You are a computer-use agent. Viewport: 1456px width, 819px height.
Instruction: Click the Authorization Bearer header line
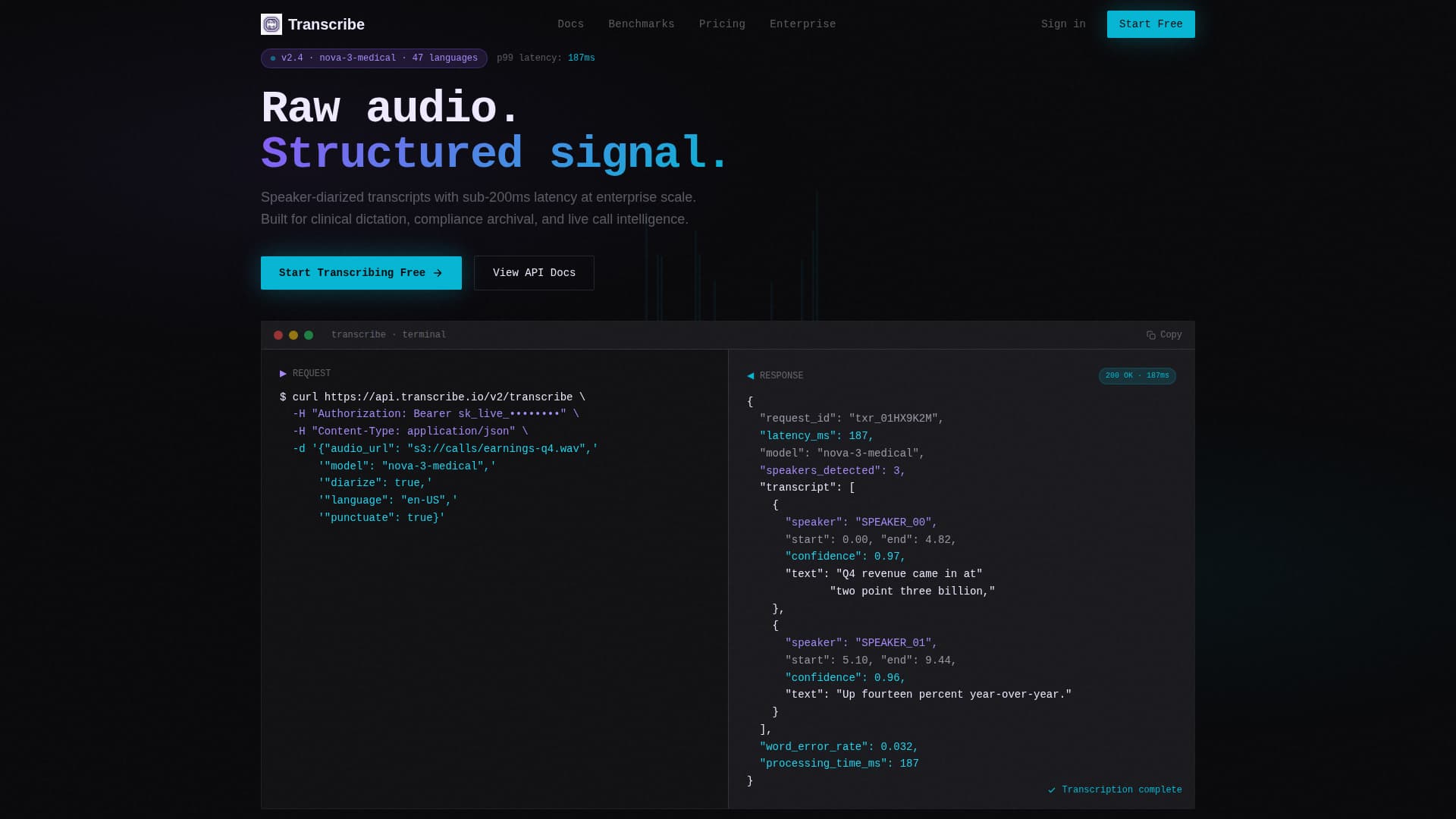click(x=436, y=414)
